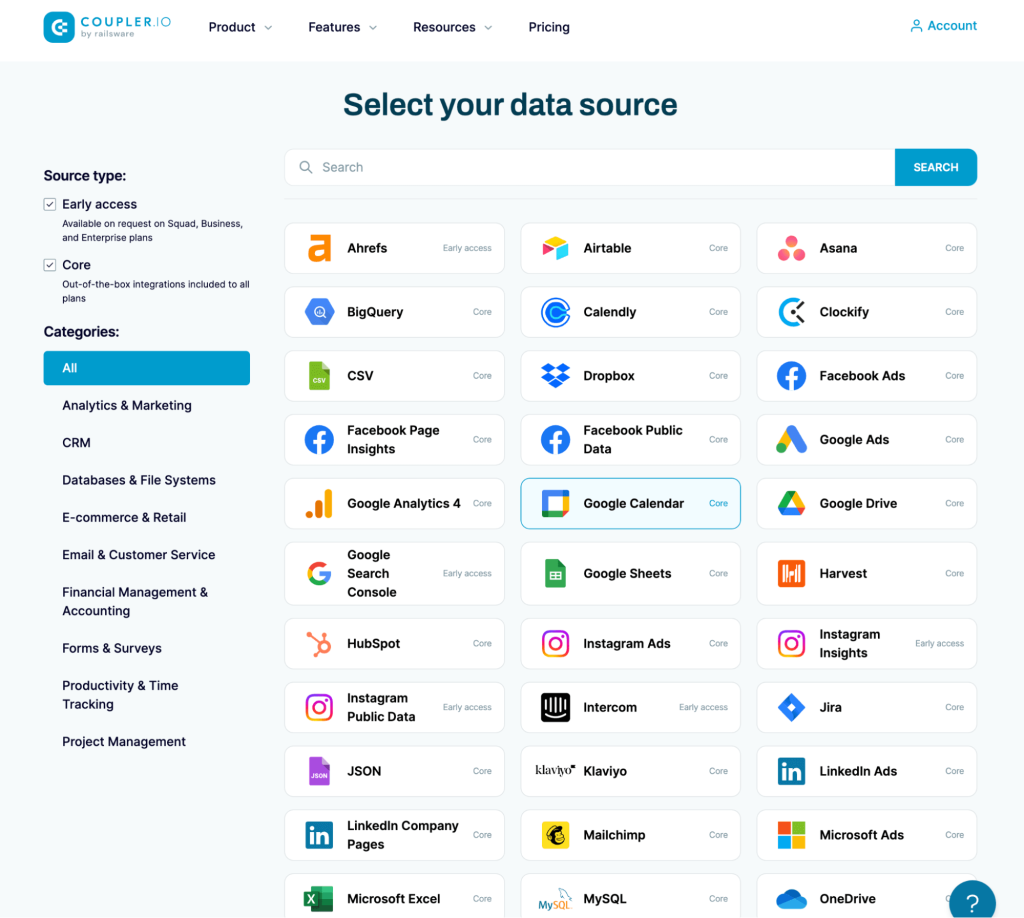Filter by Financial Management & Accounting
The height and width of the screenshot is (918, 1024).
[x=135, y=601]
